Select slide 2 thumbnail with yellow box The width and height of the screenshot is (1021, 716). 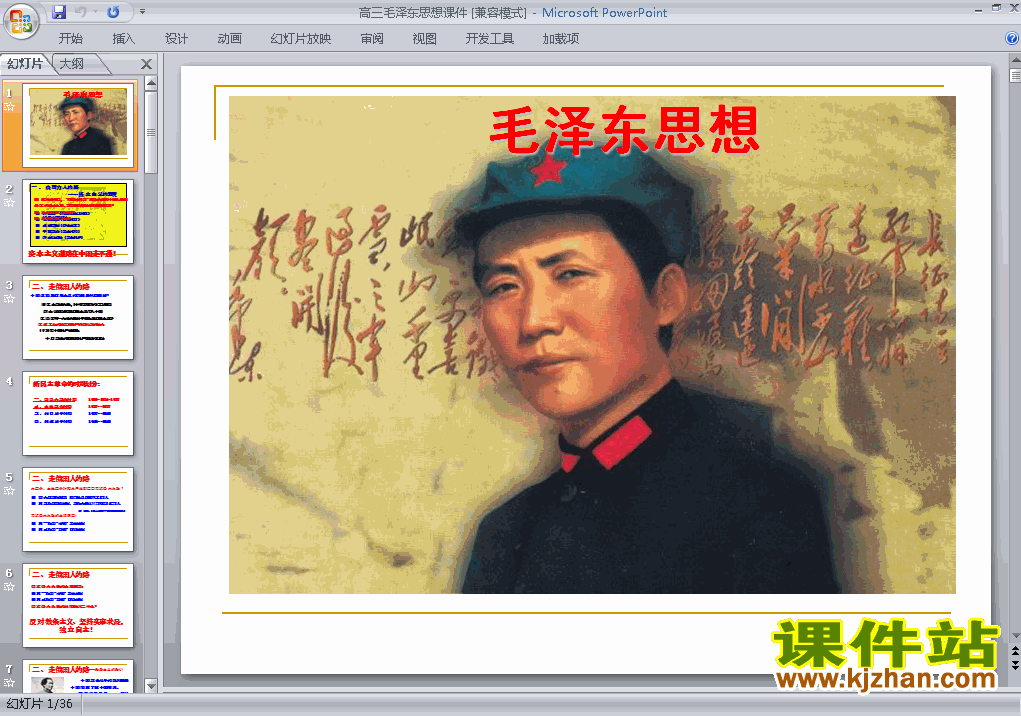[x=78, y=221]
